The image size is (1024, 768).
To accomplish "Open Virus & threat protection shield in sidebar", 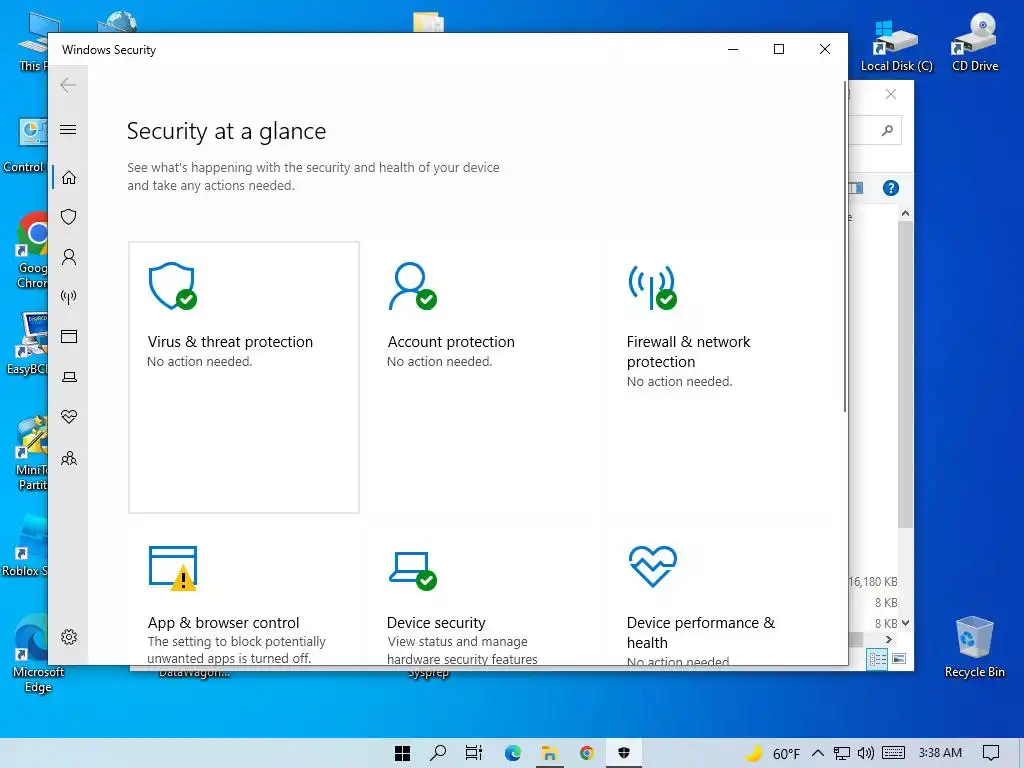I will coord(69,217).
